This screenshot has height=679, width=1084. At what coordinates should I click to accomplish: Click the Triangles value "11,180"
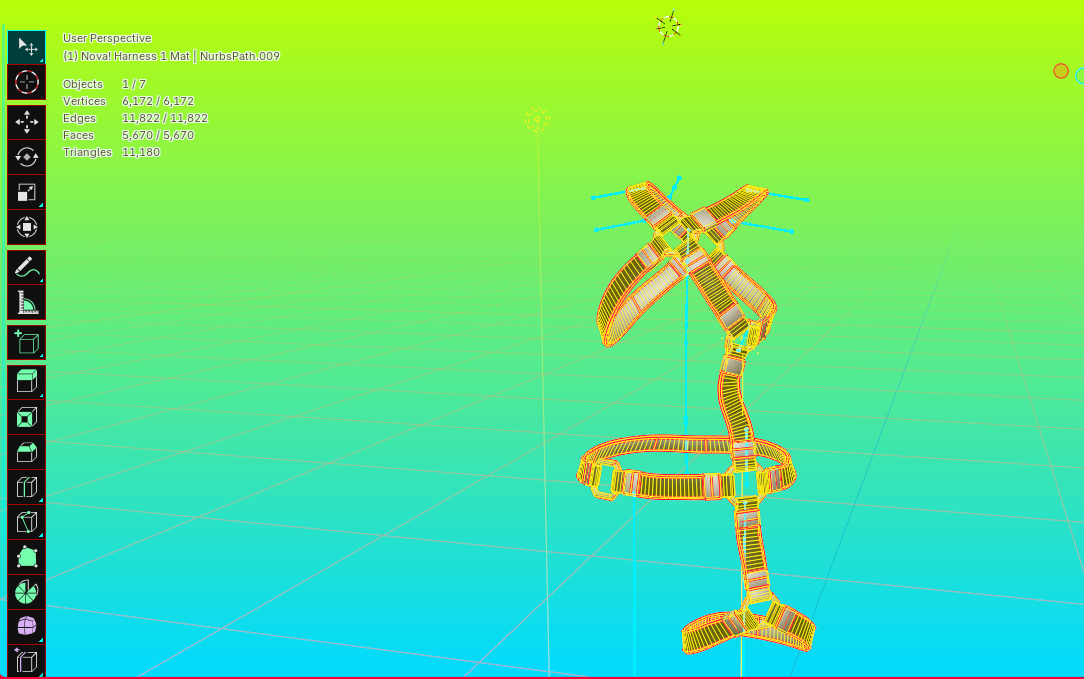pos(141,152)
